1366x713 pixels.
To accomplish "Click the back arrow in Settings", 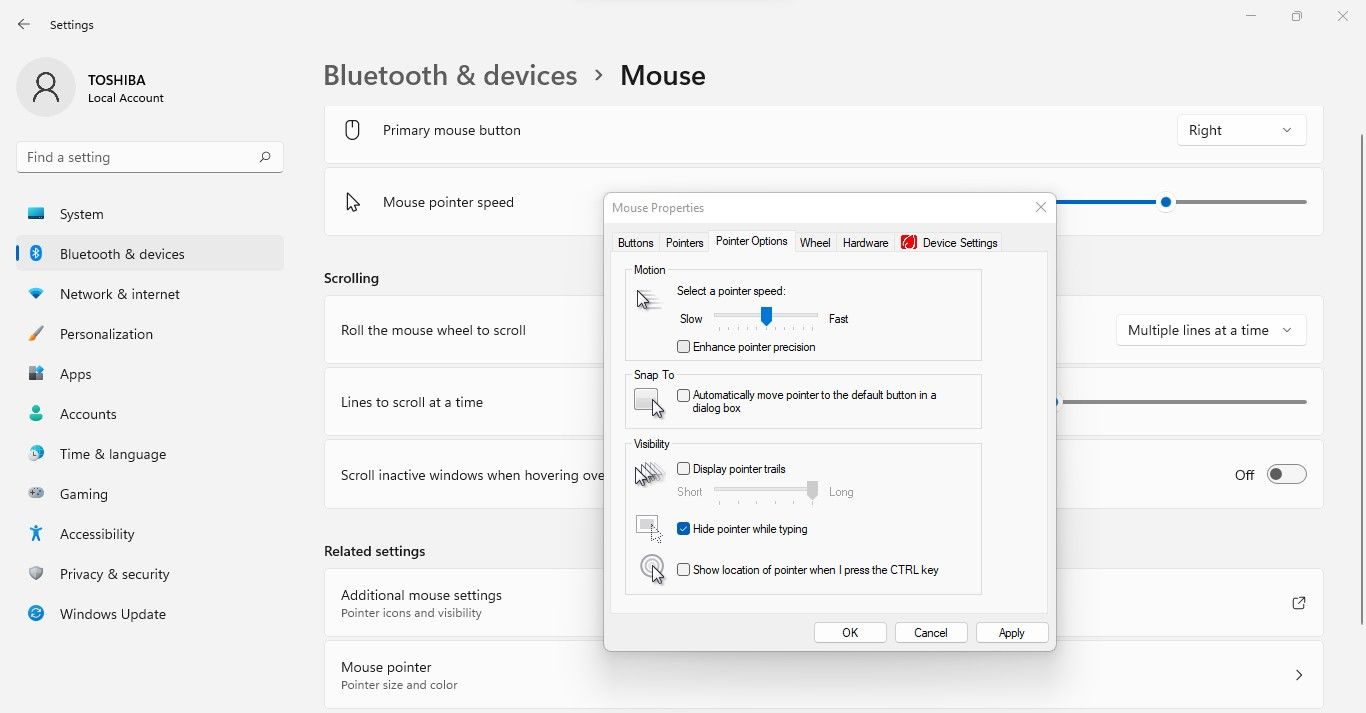I will [23, 24].
